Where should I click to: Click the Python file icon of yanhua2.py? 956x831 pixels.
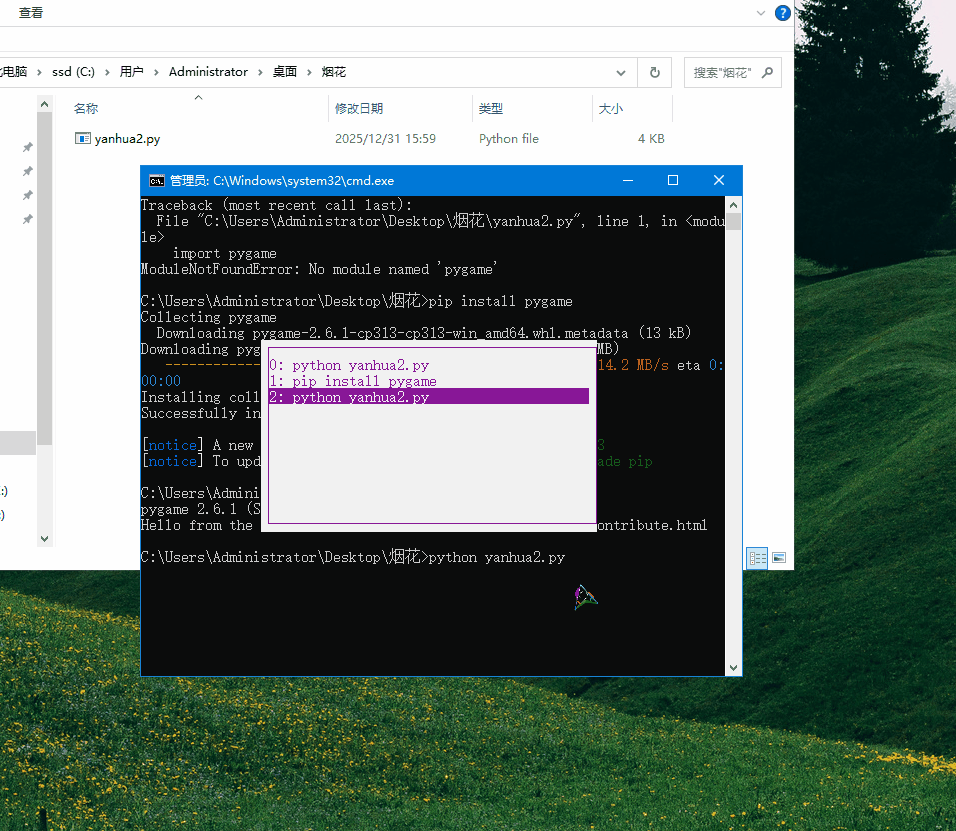pyautogui.click(x=81, y=139)
